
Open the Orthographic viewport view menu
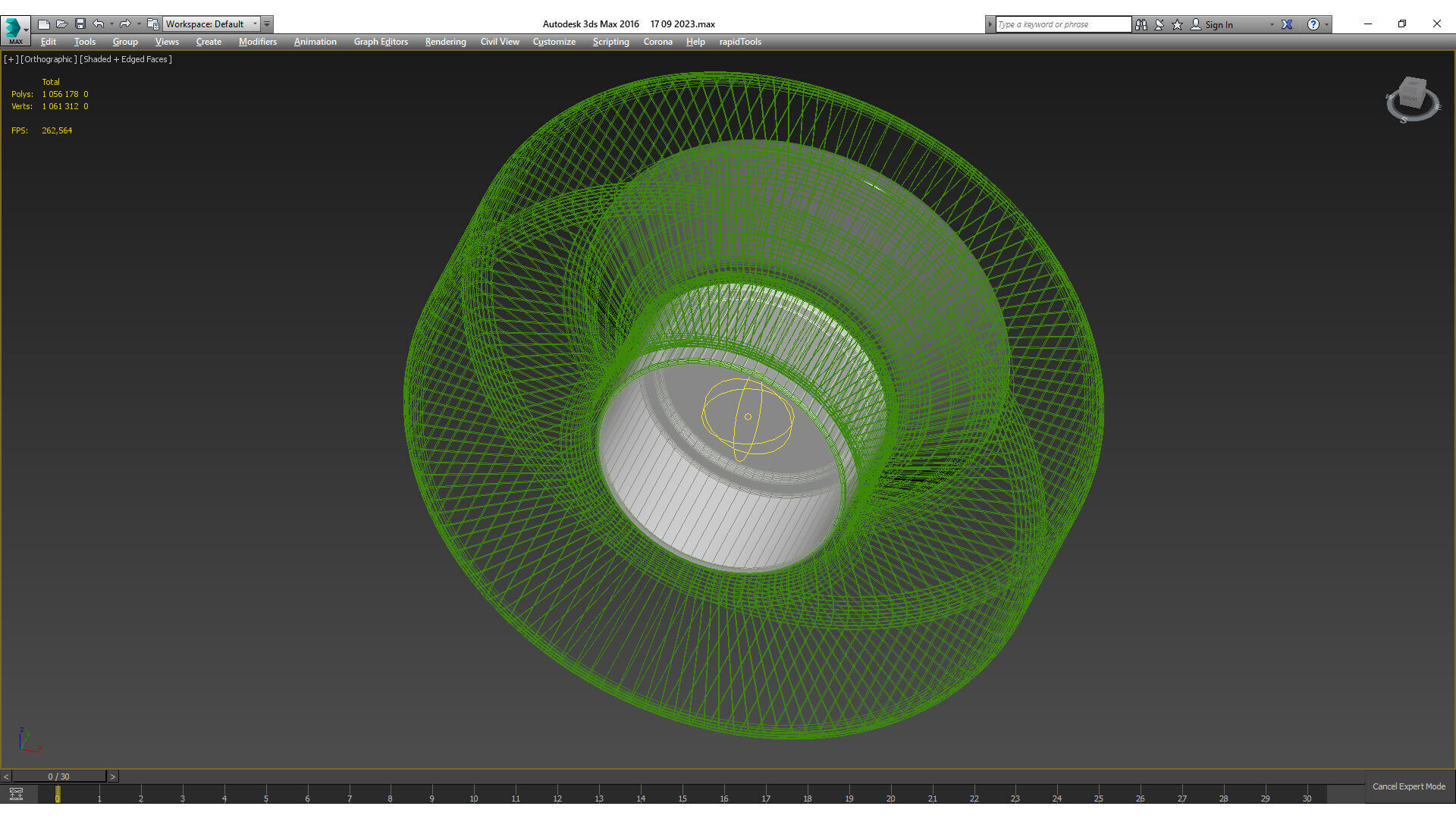pyautogui.click(x=49, y=59)
